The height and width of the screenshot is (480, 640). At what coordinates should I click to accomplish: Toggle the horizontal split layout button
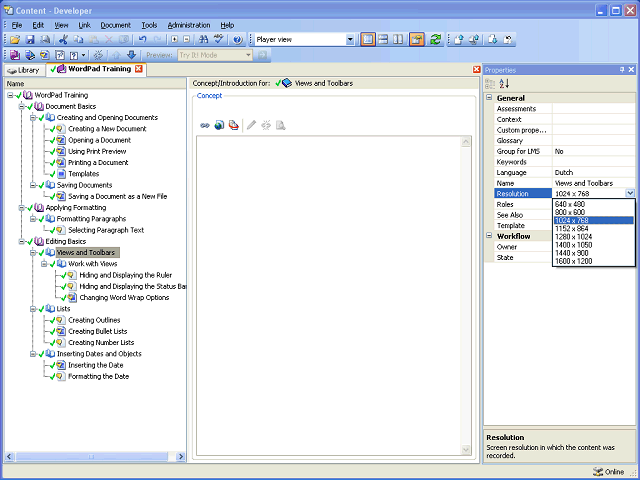(x=383, y=39)
